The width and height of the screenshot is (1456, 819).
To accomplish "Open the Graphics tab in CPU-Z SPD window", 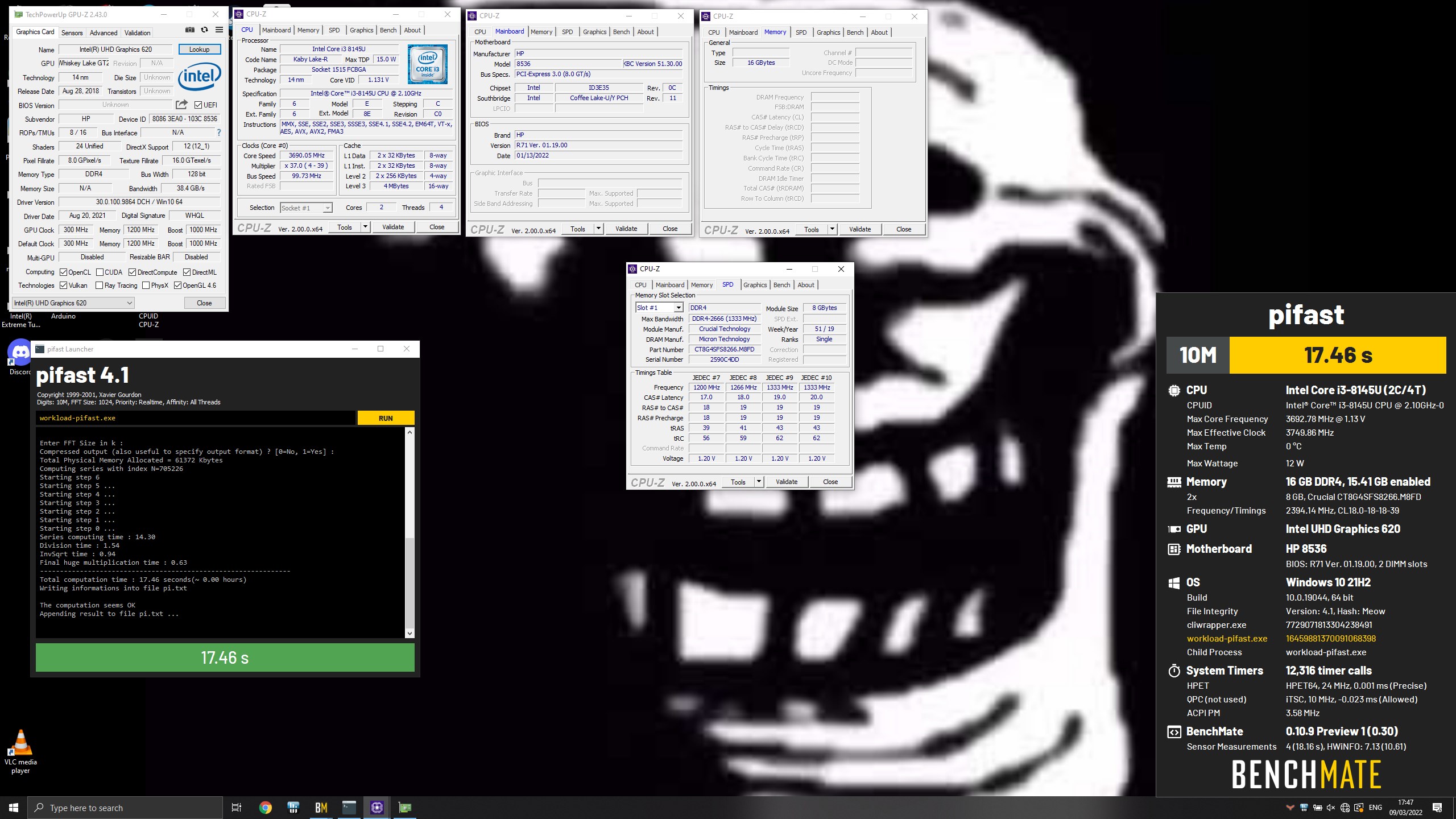I will point(755,285).
